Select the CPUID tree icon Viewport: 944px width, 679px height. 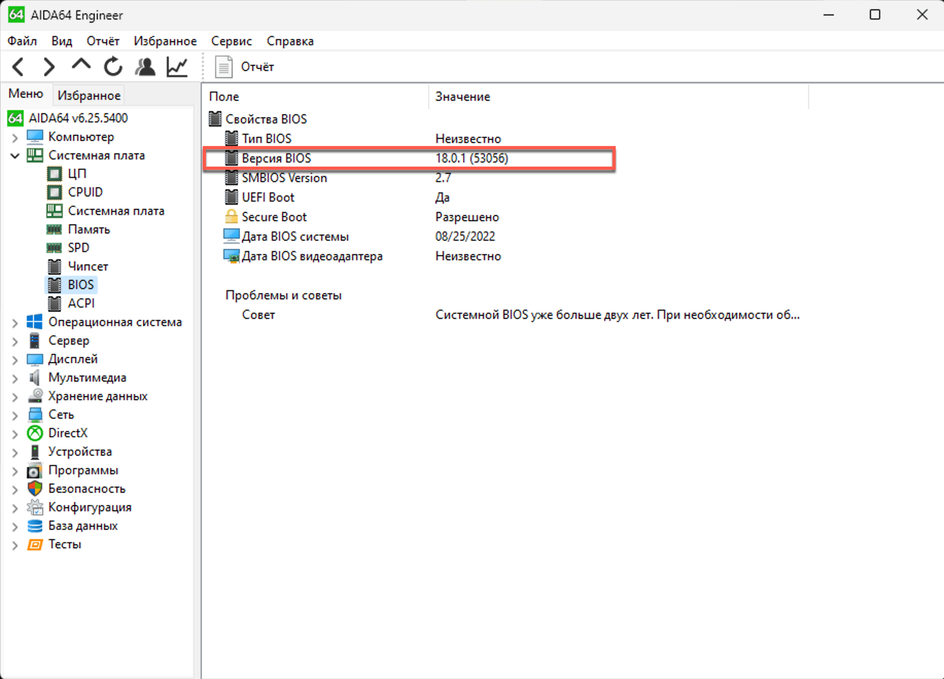tap(54, 193)
